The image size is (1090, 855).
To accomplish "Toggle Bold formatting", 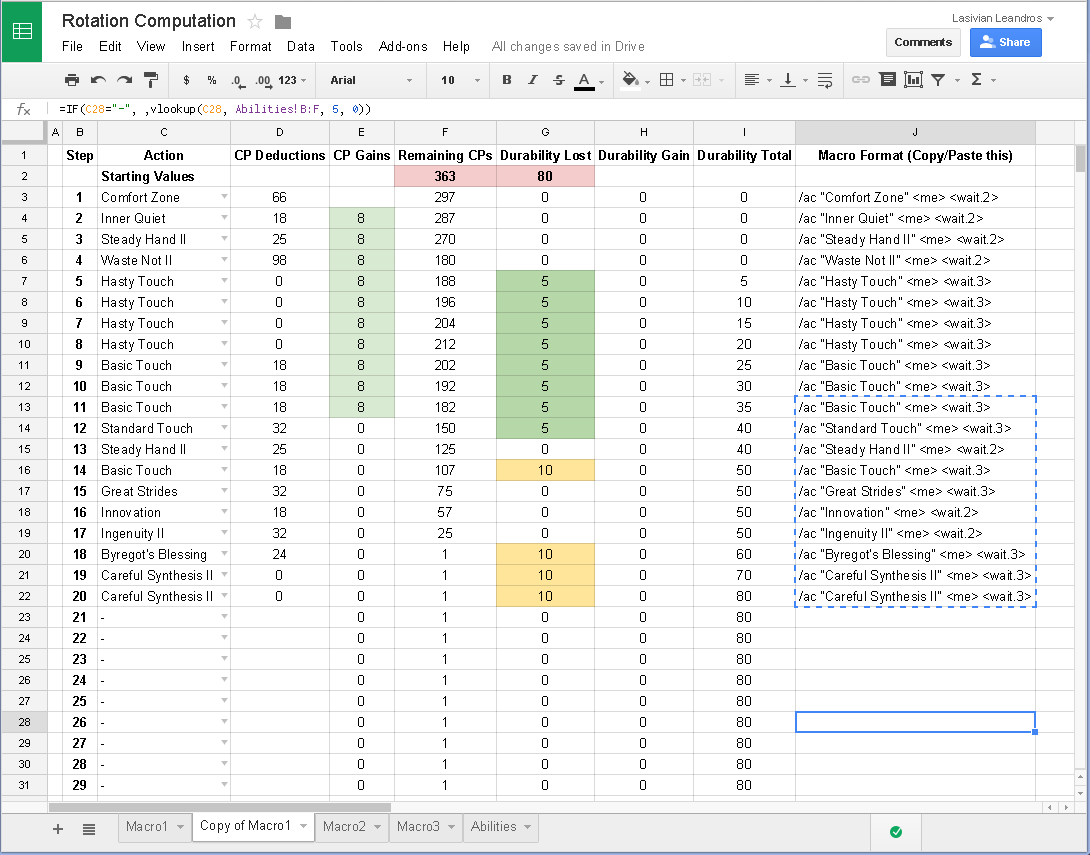I will pyautogui.click(x=507, y=80).
